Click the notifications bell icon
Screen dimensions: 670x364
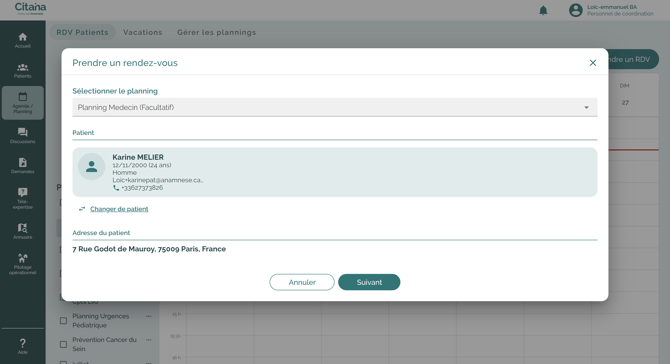click(x=543, y=10)
